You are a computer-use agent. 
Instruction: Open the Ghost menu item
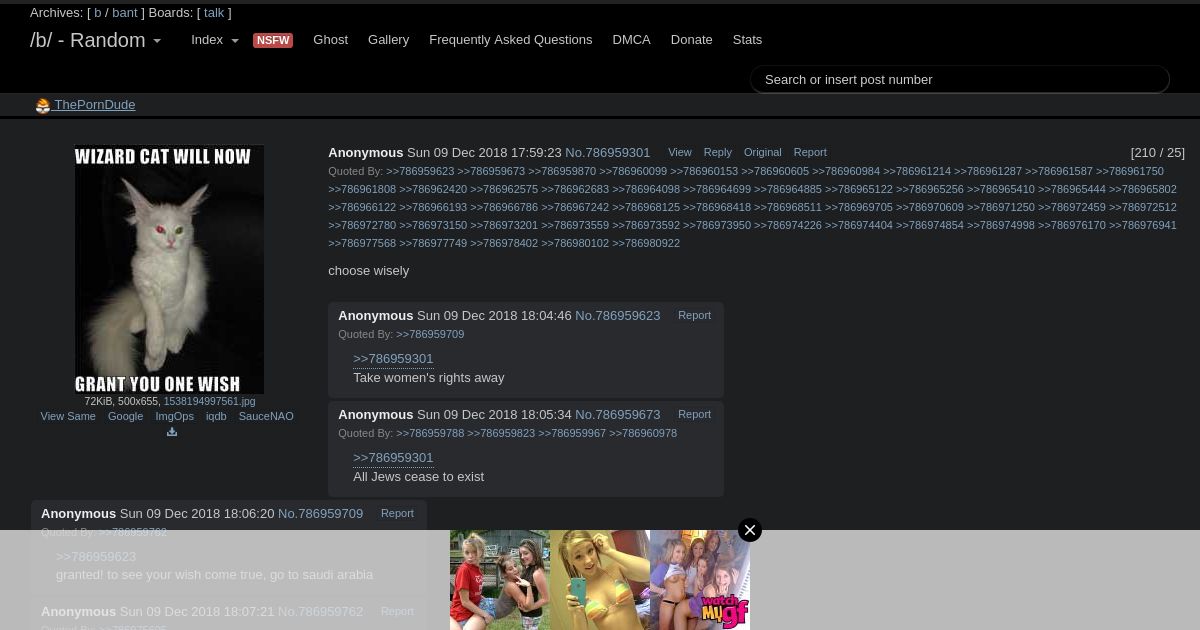pyautogui.click(x=330, y=40)
